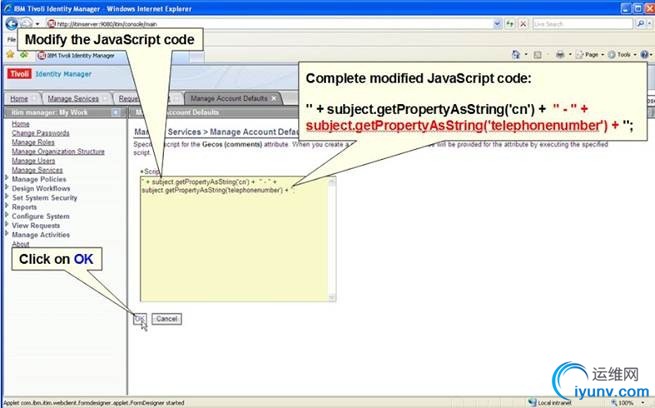The width and height of the screenshot is (655, 408).
Task: Open the Manage Users link
Action: coord(33,161)
